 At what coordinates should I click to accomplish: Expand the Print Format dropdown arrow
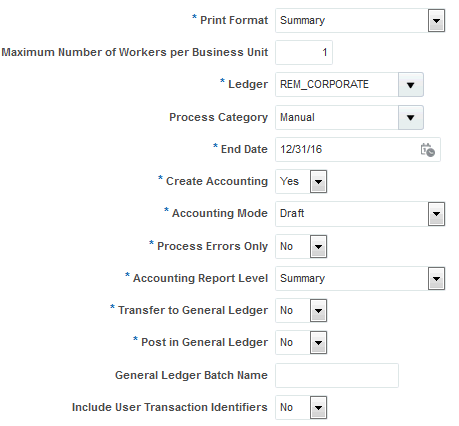click(436, 21)
